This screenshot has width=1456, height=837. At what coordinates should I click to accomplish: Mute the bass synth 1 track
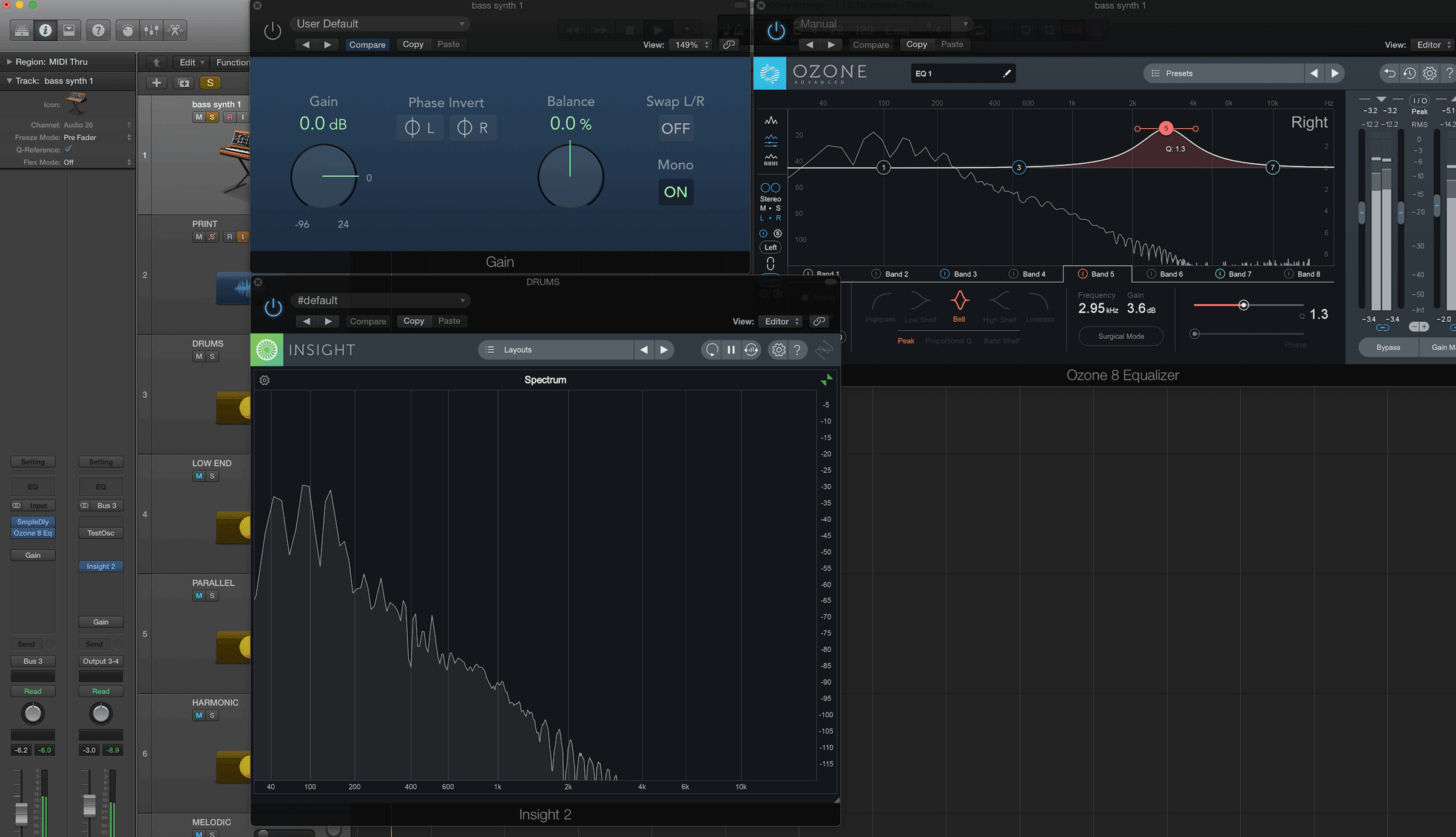[198, 117]
